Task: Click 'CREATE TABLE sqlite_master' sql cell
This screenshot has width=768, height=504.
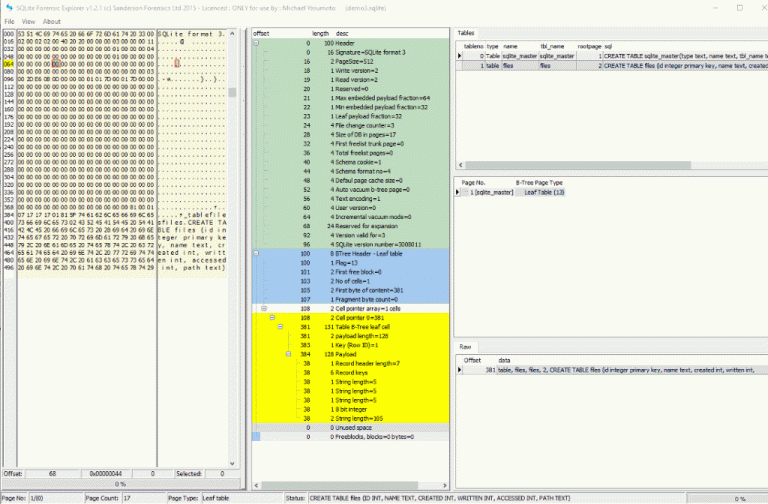Action: (685, 56)
